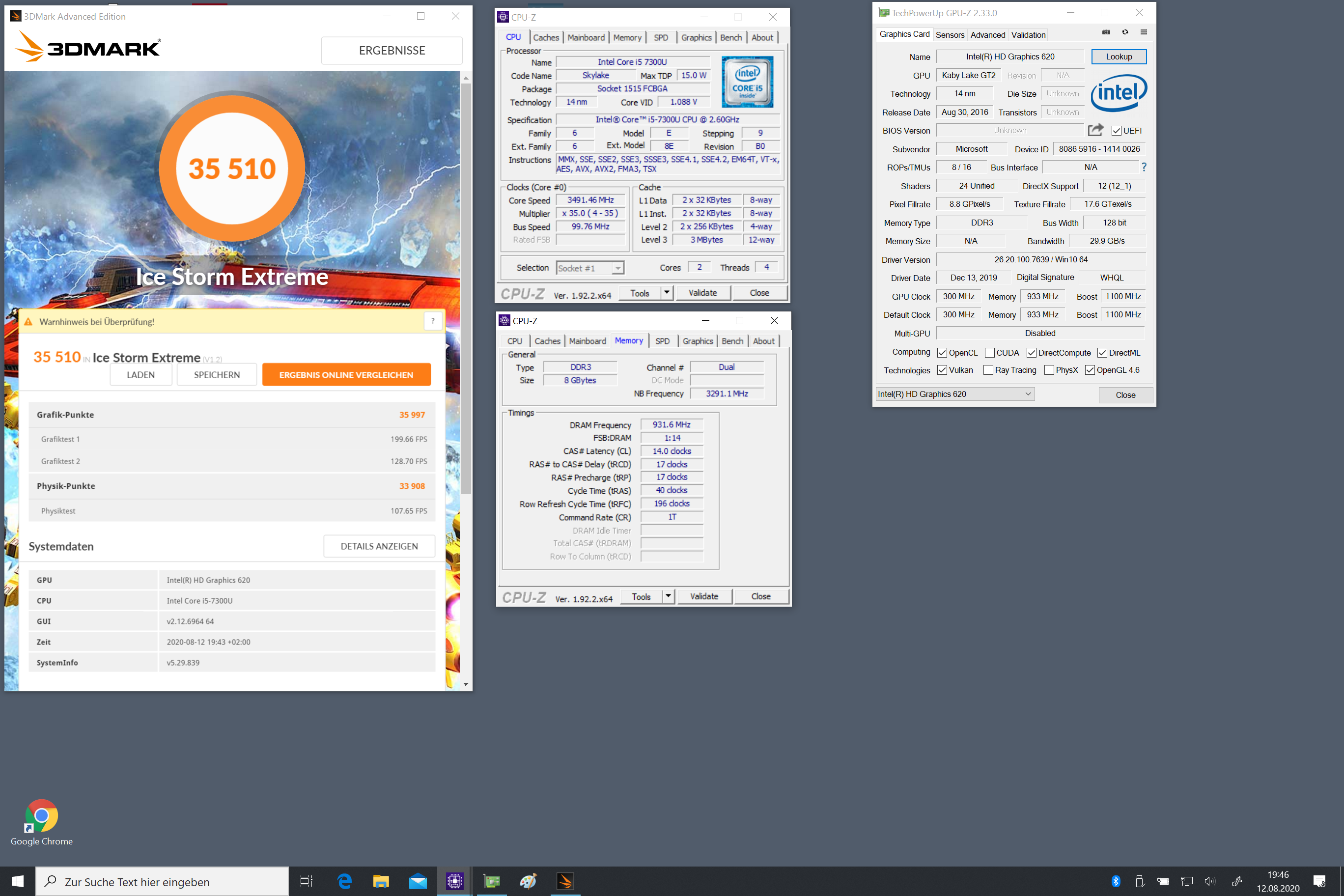Click the GPU-Z screenshot camera icon
This screenshot has width=1344, height=896.
(x=1106, y=32)
